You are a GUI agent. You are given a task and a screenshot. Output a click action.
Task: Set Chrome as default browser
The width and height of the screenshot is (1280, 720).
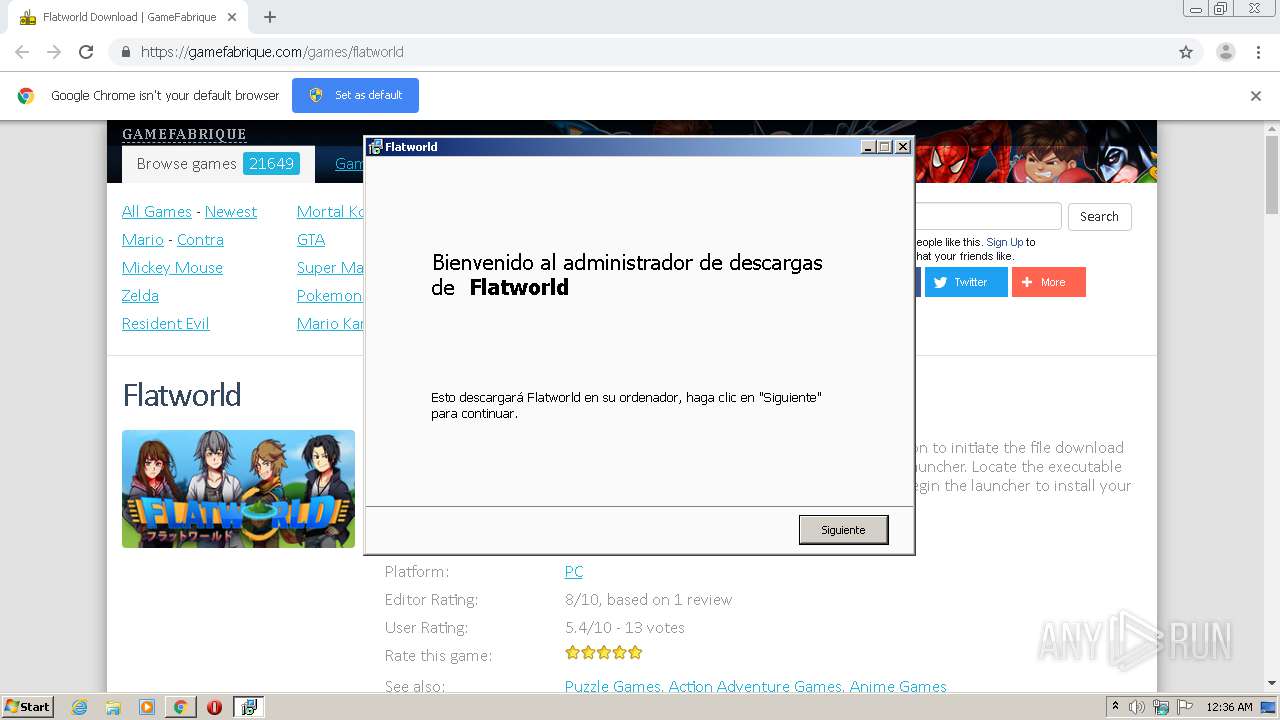[355, 95]
